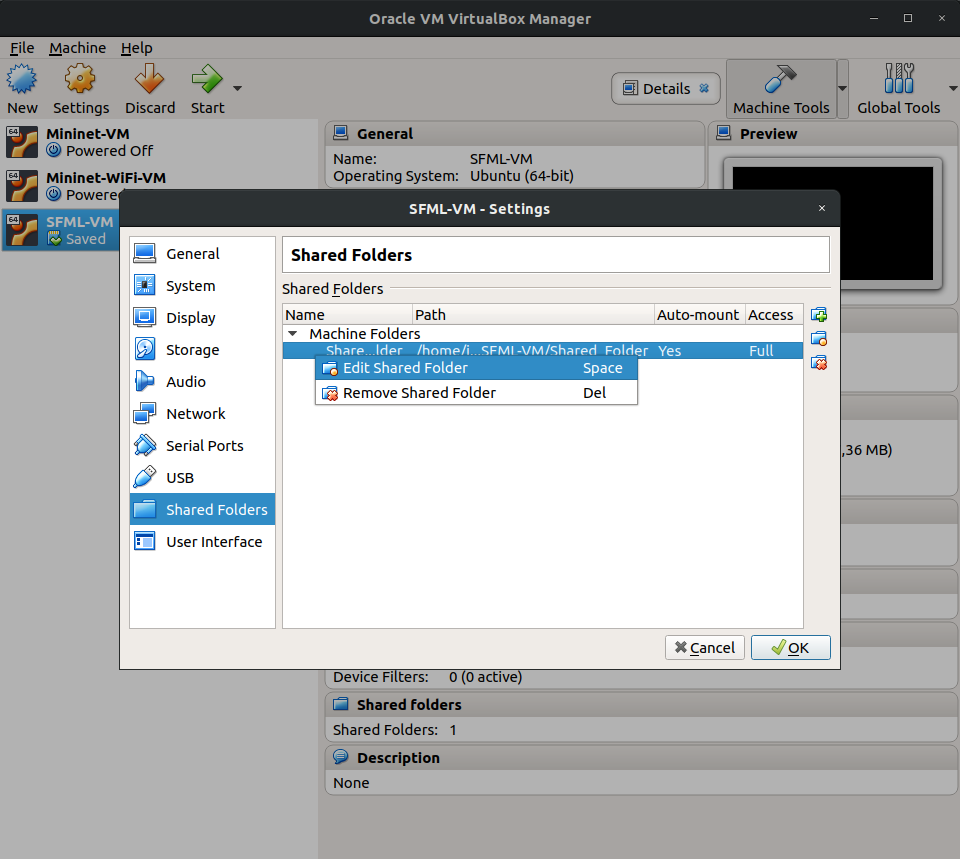
Task: Click the edit shared folder side icon
Action: (x=819, y=339)
